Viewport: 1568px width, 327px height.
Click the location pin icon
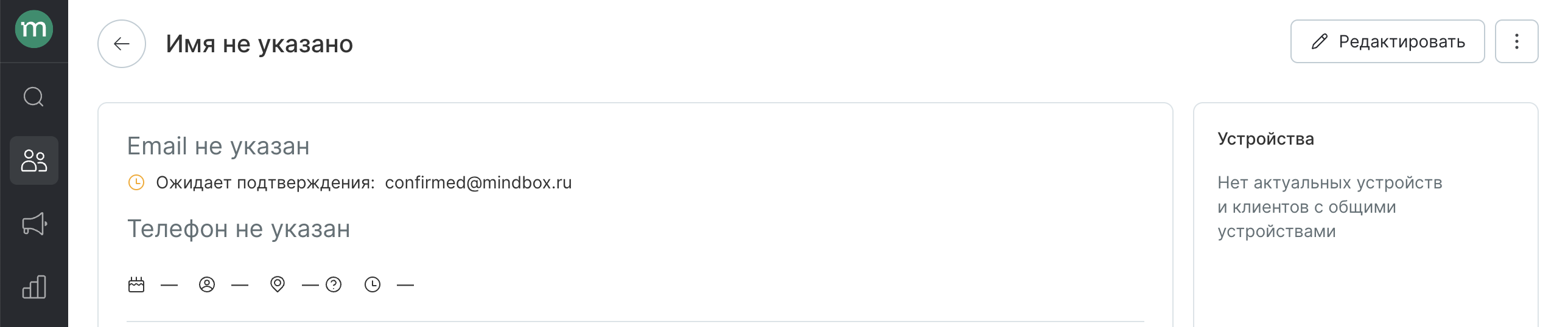(278, 284)
